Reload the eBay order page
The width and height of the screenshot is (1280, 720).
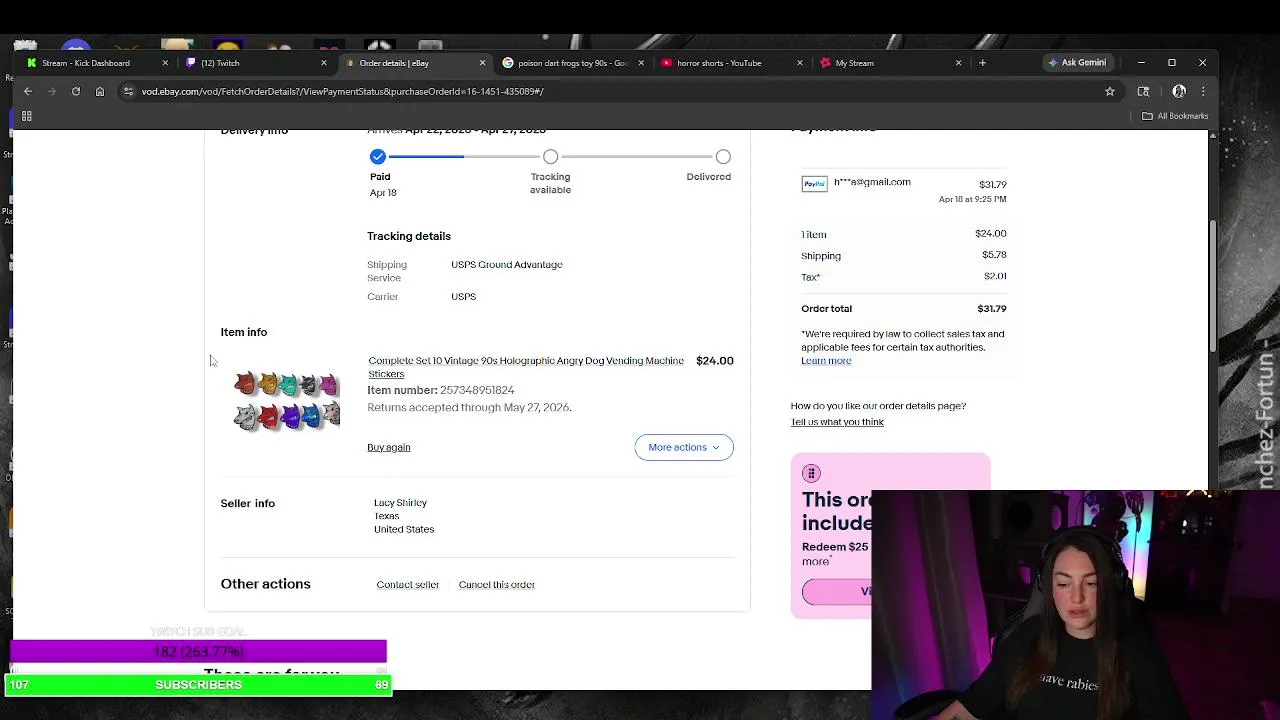click(76, 91)
